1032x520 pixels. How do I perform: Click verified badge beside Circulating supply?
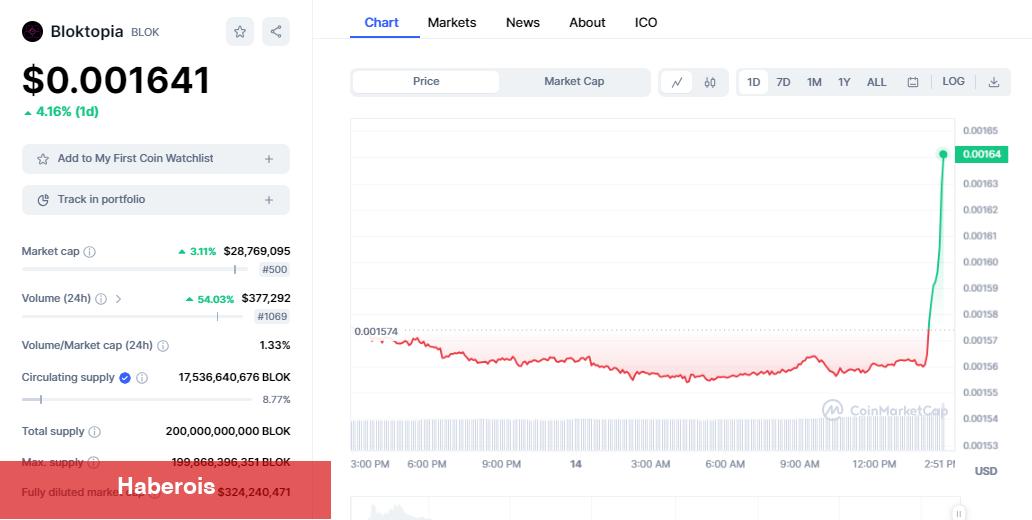(124, 378)
